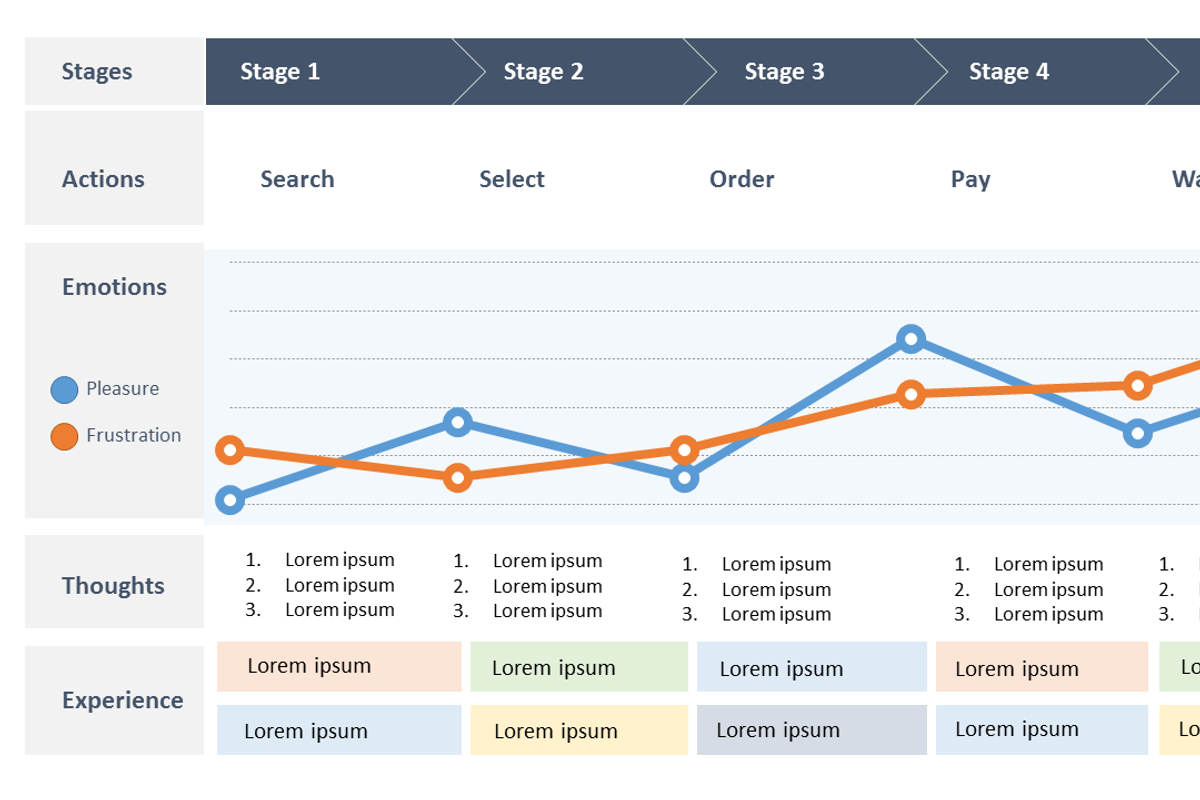Click the Thoughts row label

(x=113, y=586)
